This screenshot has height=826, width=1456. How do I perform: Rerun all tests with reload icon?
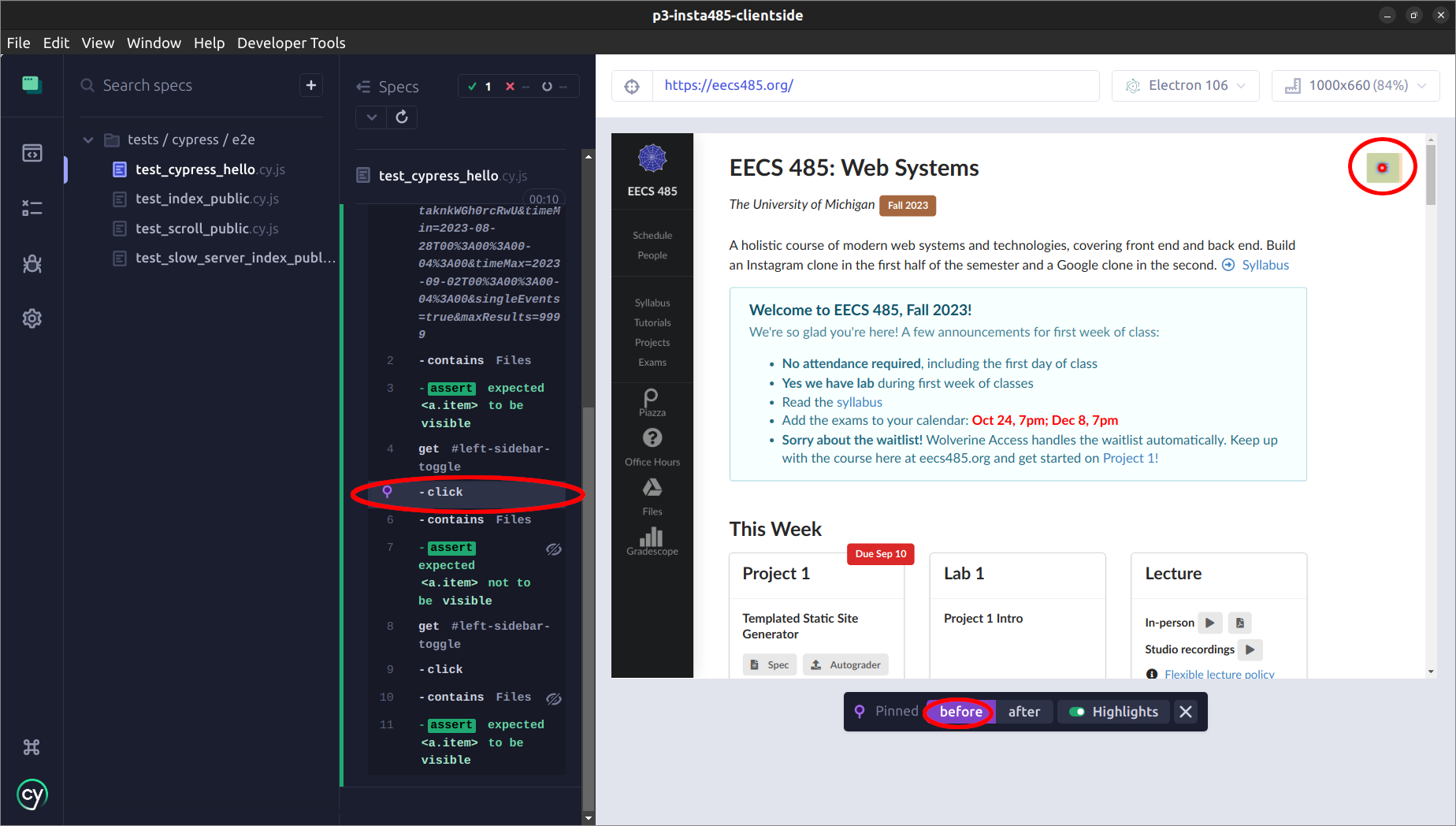[x=402, y=117]
